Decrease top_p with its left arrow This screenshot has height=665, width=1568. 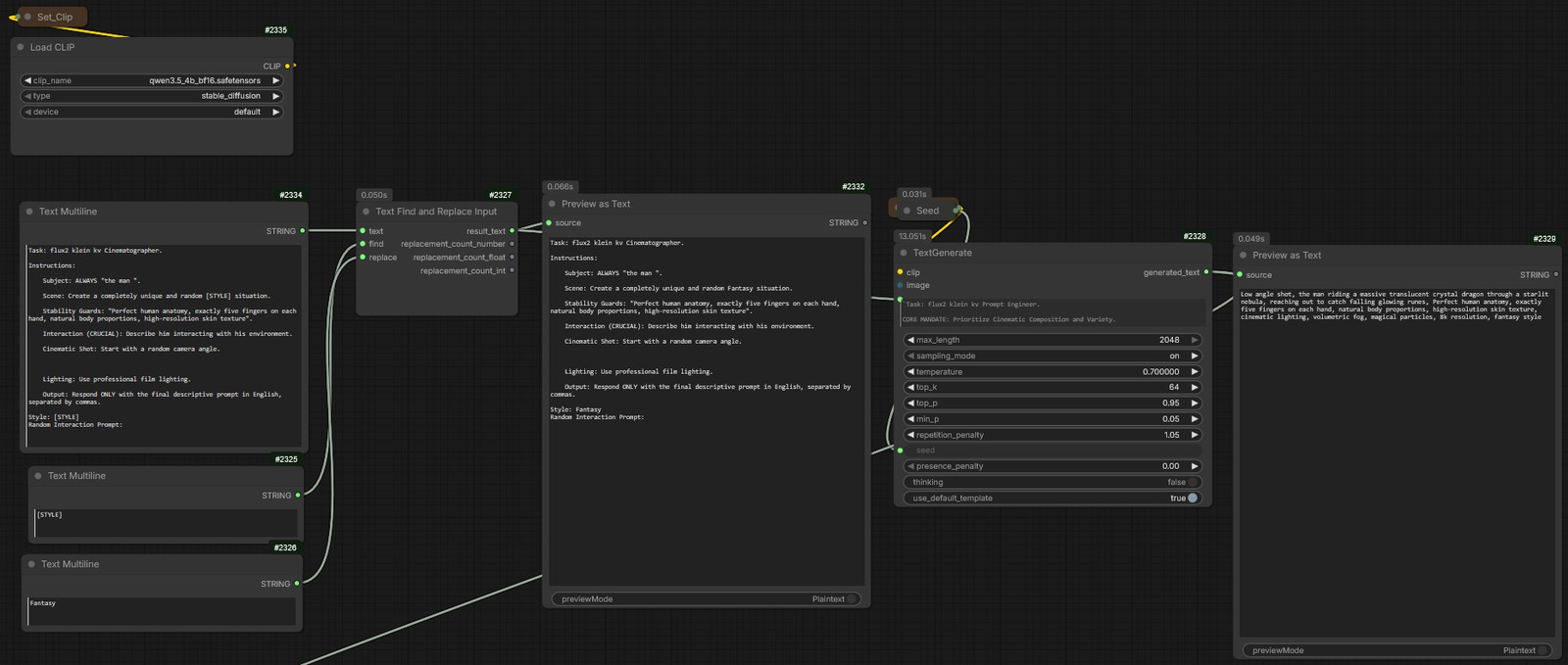click(x=909, y=403)
